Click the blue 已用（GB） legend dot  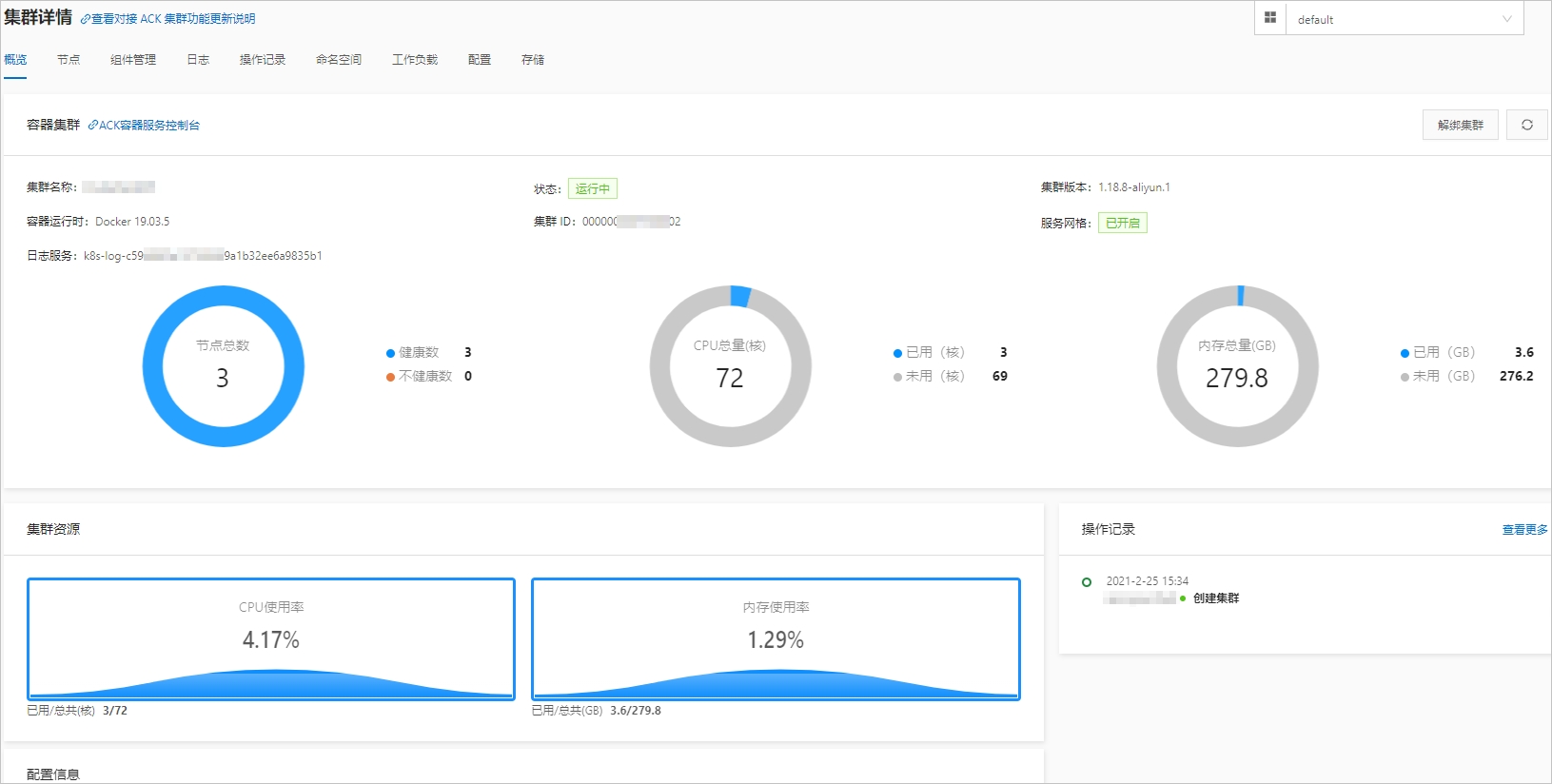pos(1405,353)
